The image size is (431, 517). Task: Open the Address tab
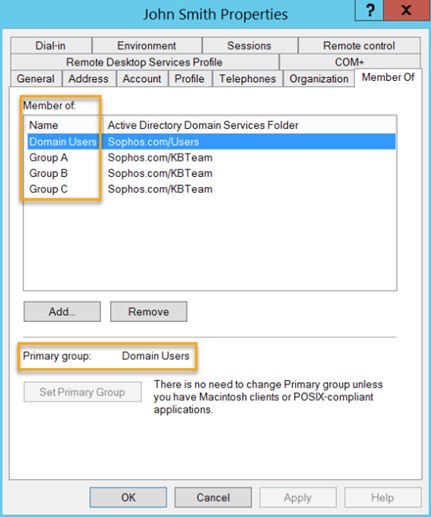click(x=89, y=79)
